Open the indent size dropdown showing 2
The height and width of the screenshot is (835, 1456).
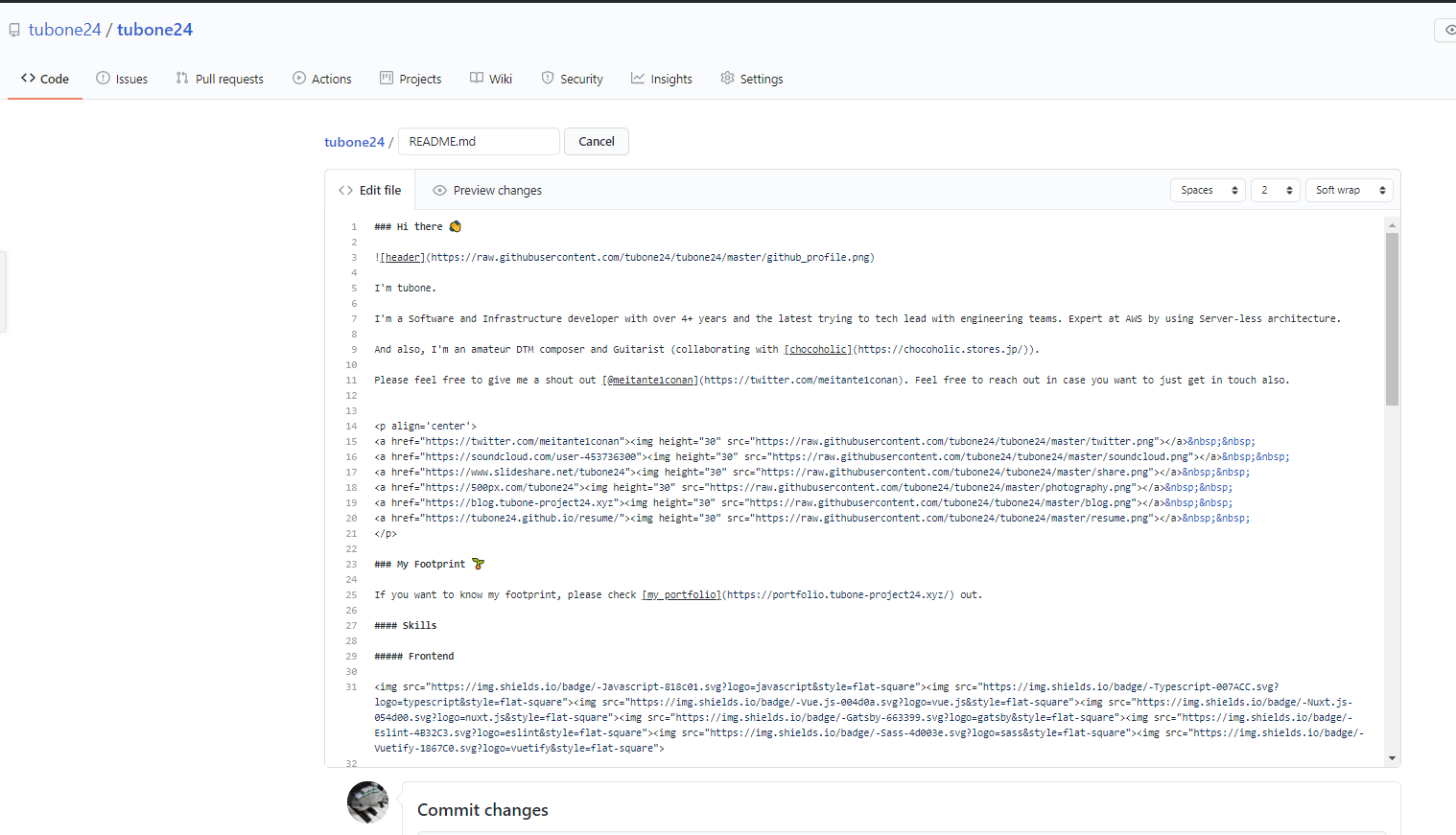[x=1276, y=190]
